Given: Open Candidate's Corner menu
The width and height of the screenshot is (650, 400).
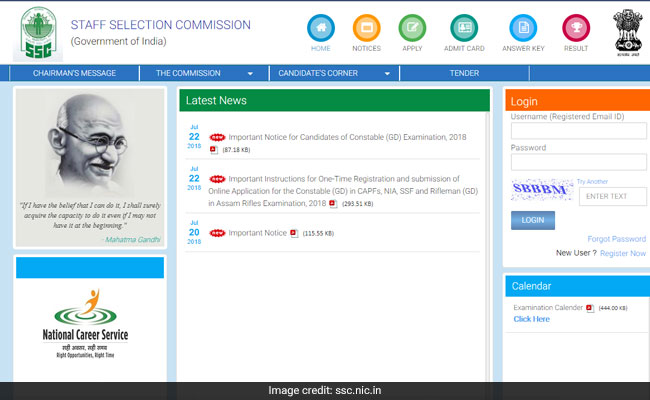Looking at the screenshot, I should coord(318,73).
